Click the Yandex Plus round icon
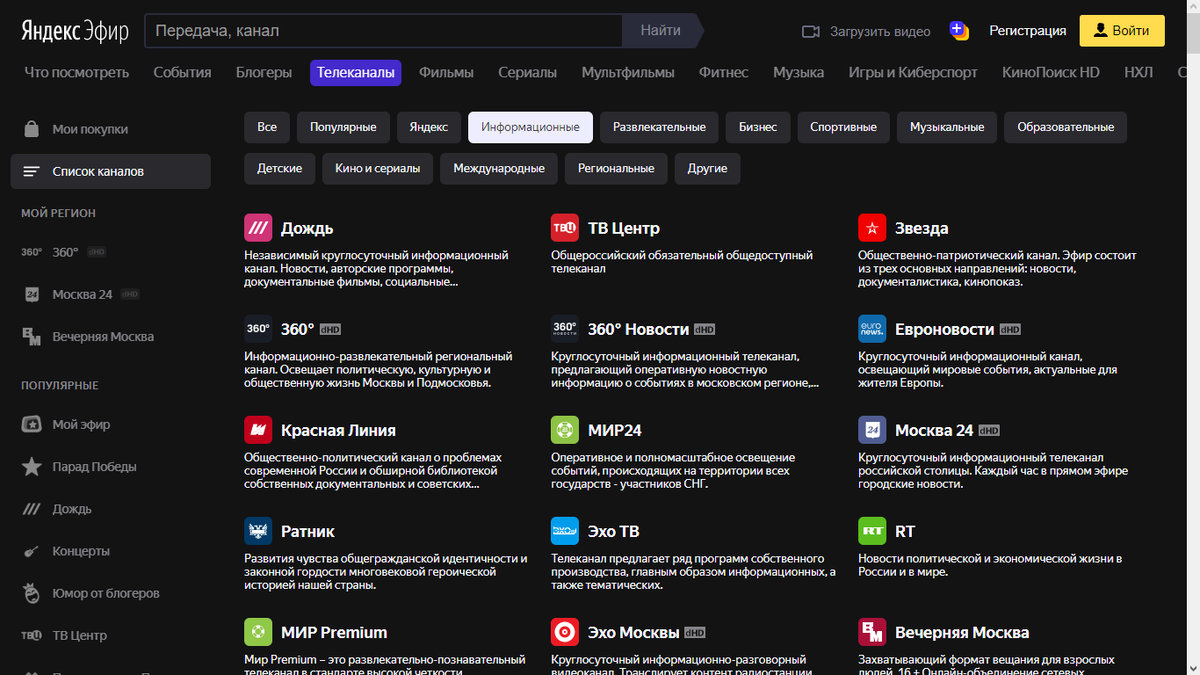The width and height of the screenshot is (1200, 675). [x=959, y=31]
